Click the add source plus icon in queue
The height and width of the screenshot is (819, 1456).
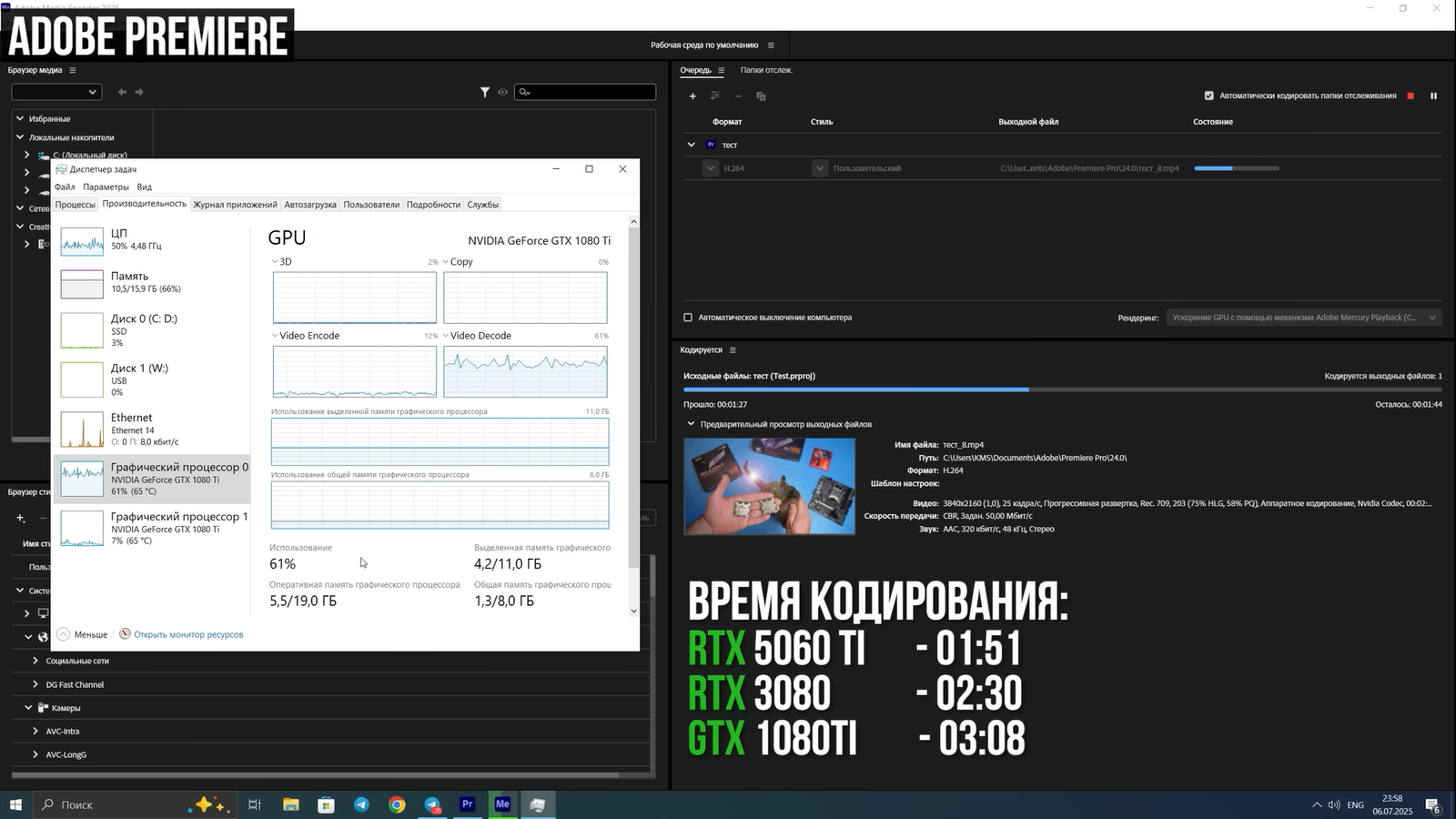tap(693, 96)
